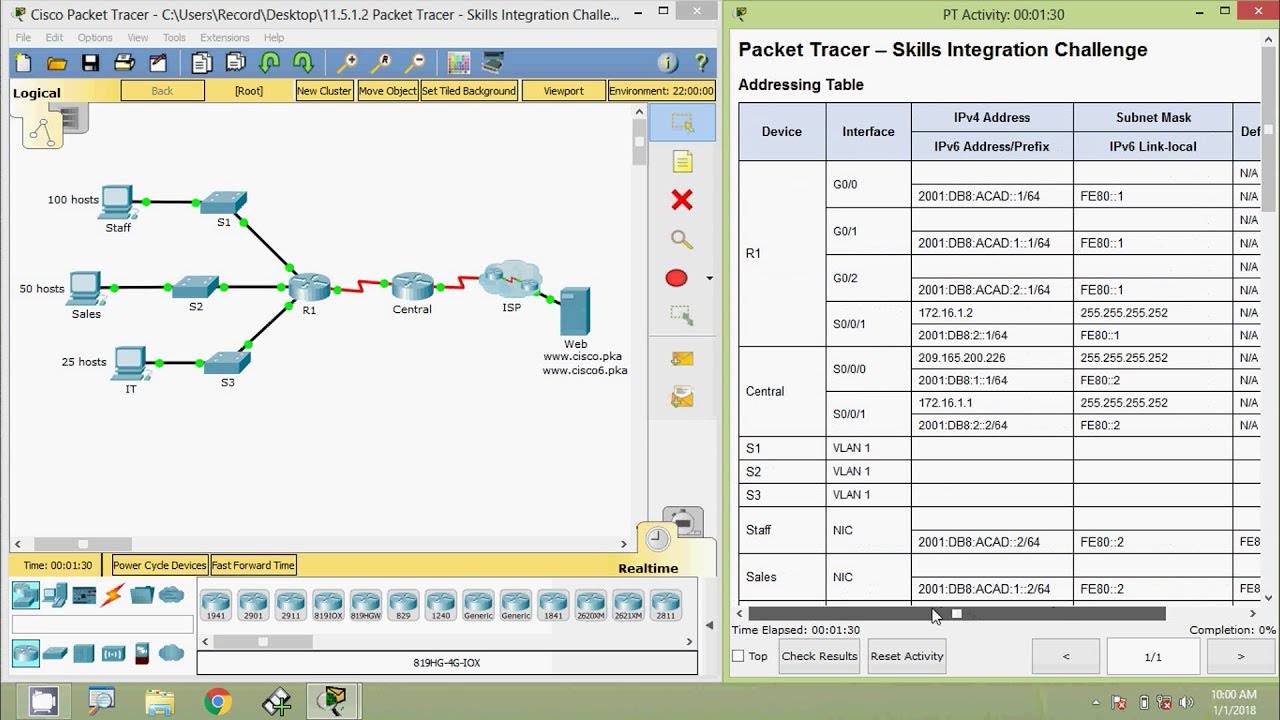
Task: Open the Extensions menu
Action: tap(225, 38)
